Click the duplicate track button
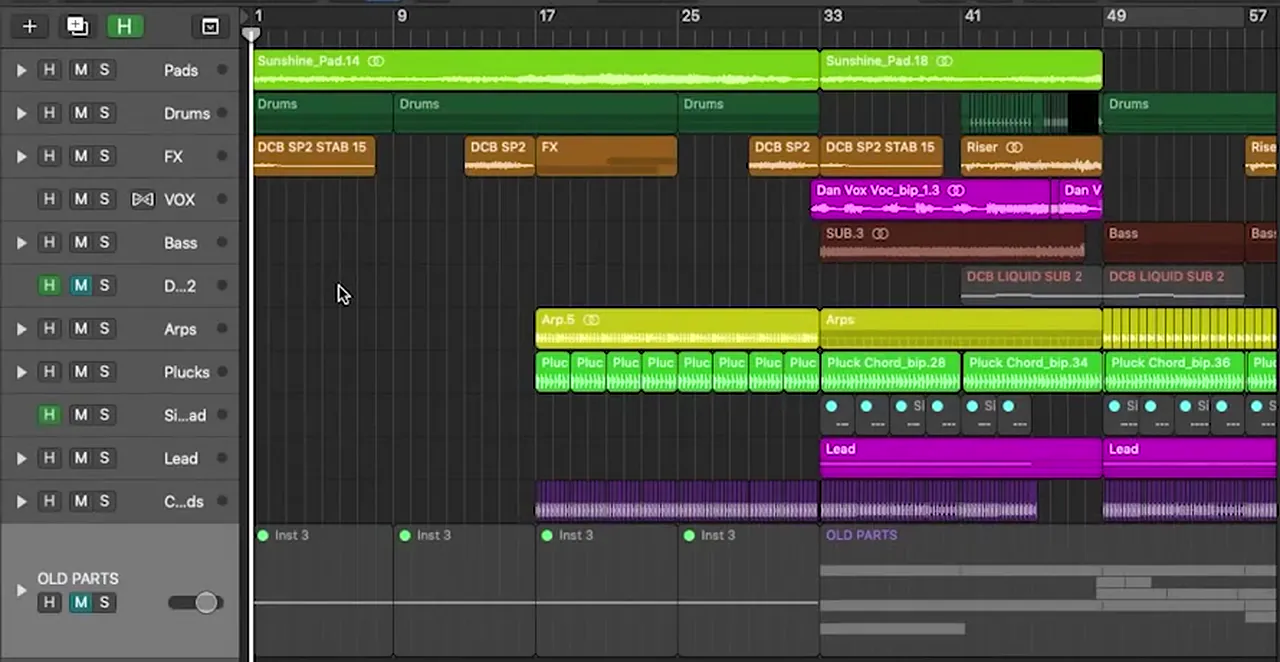Viewport: 1280px width, 662px height. (x=77, y=27)
